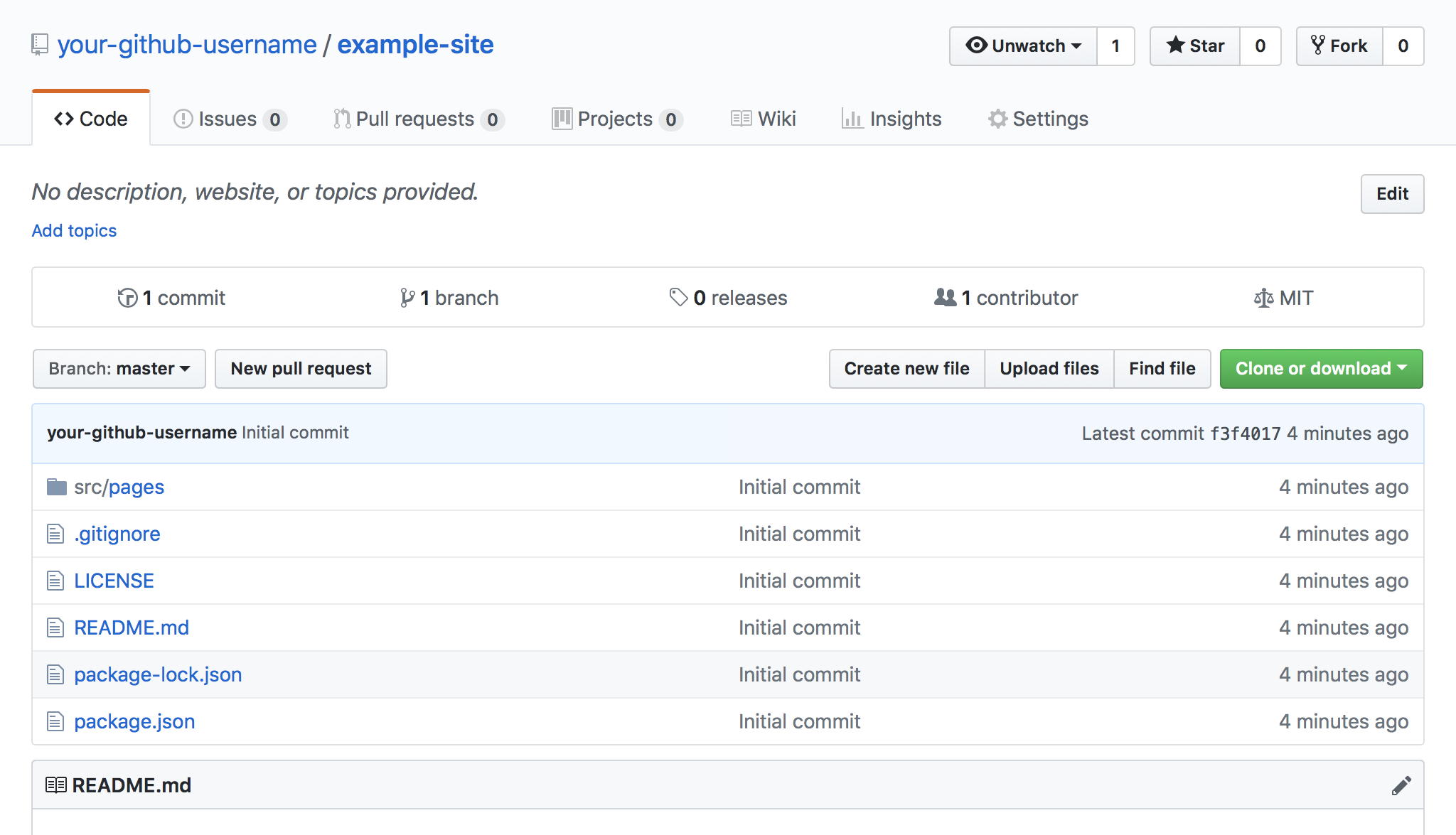This screenshot has height=835, width=1456.
Task: Open repository Settings via the gear icon
Action: (997, 119)
